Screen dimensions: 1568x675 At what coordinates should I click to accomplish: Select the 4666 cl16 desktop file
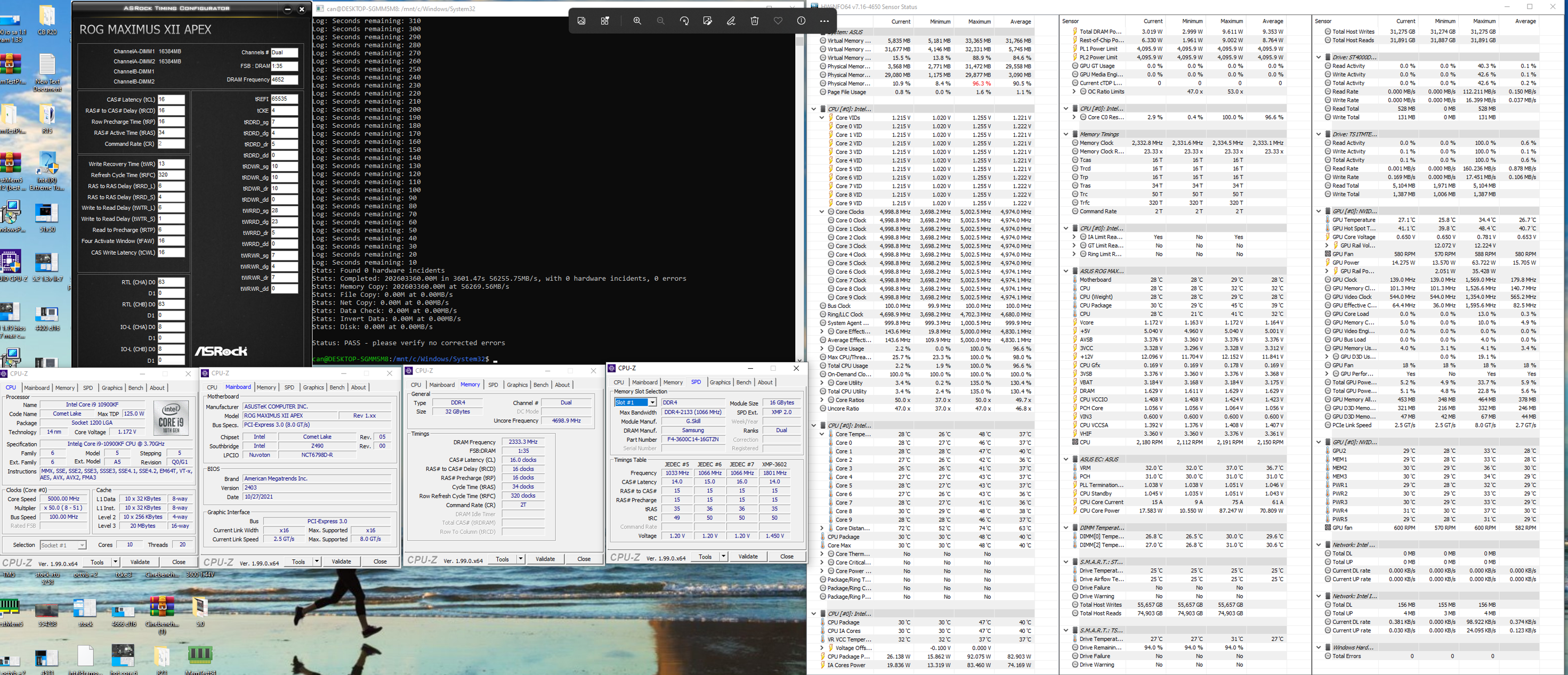pyautogui.click(x=124, y=614)
